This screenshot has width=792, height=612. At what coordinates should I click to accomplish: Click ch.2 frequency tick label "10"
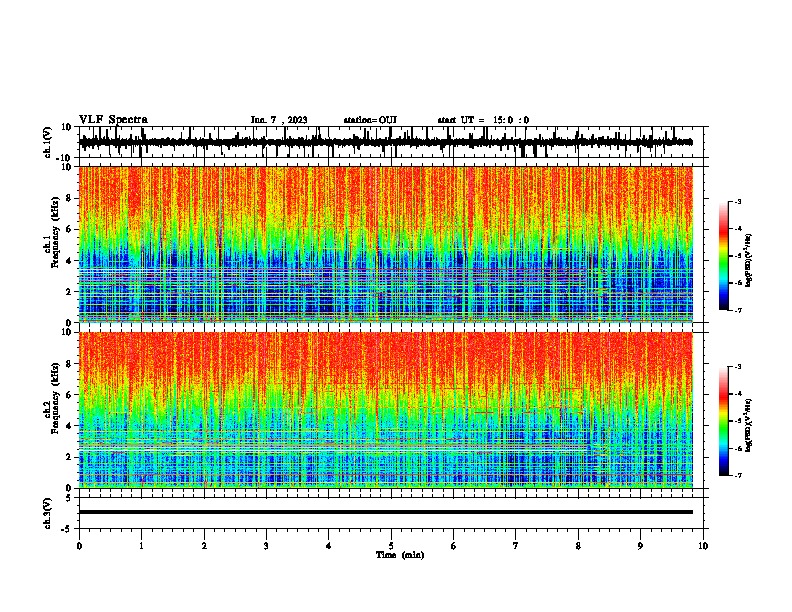67,332
